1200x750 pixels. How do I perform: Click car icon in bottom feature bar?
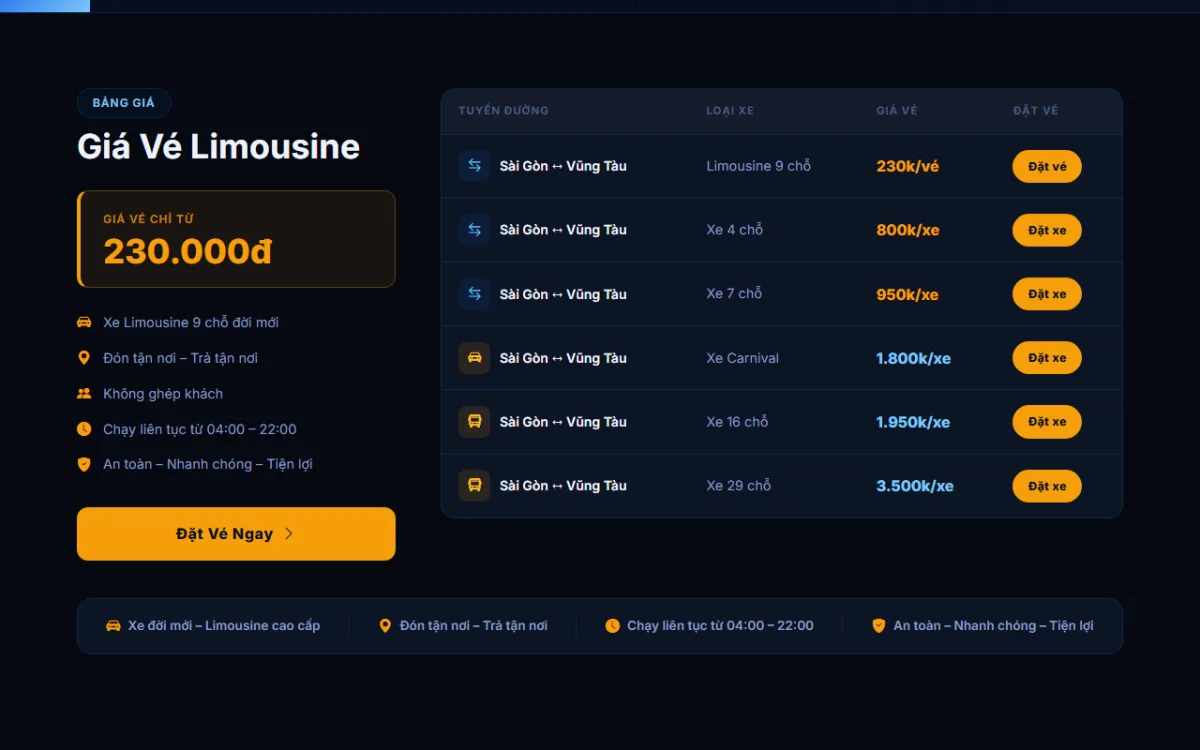[113, 626]
